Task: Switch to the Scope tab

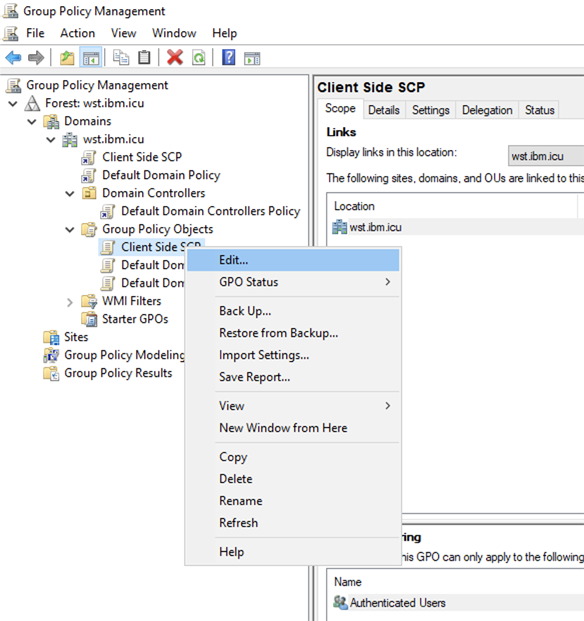Action: point(340,109)
